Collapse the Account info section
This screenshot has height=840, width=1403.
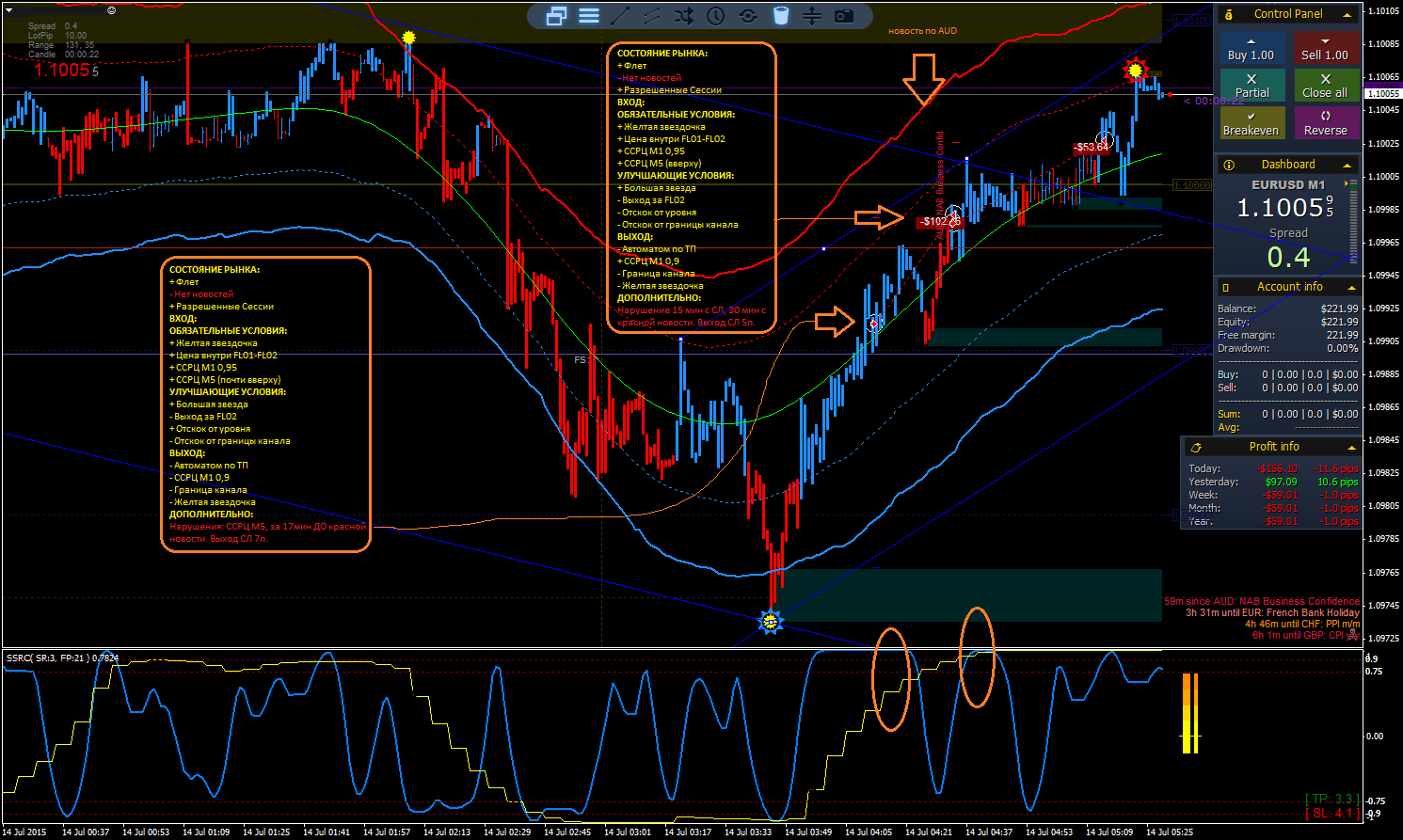click(x=1351, y=288)
